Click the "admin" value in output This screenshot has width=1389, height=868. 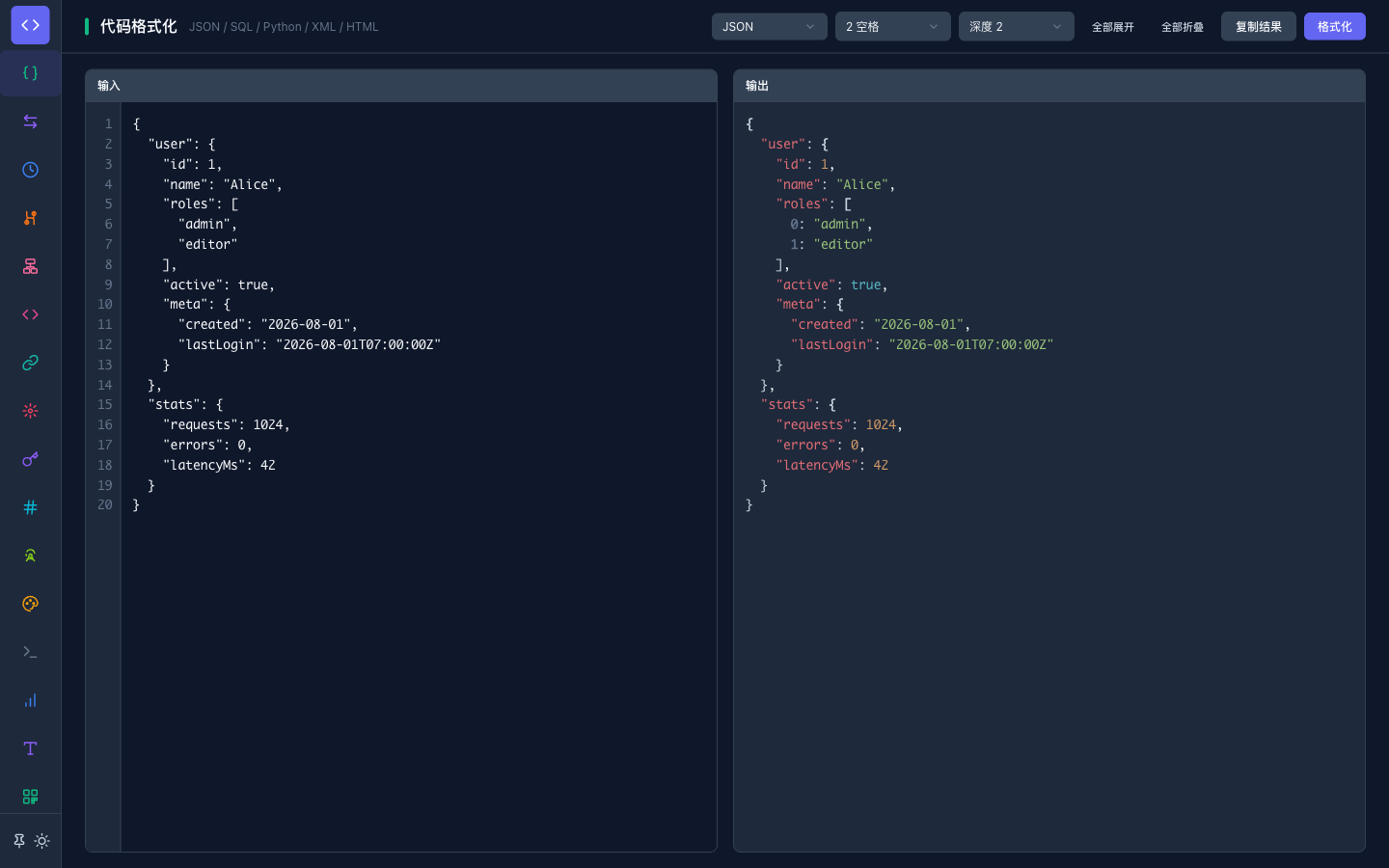click(839, 224)
